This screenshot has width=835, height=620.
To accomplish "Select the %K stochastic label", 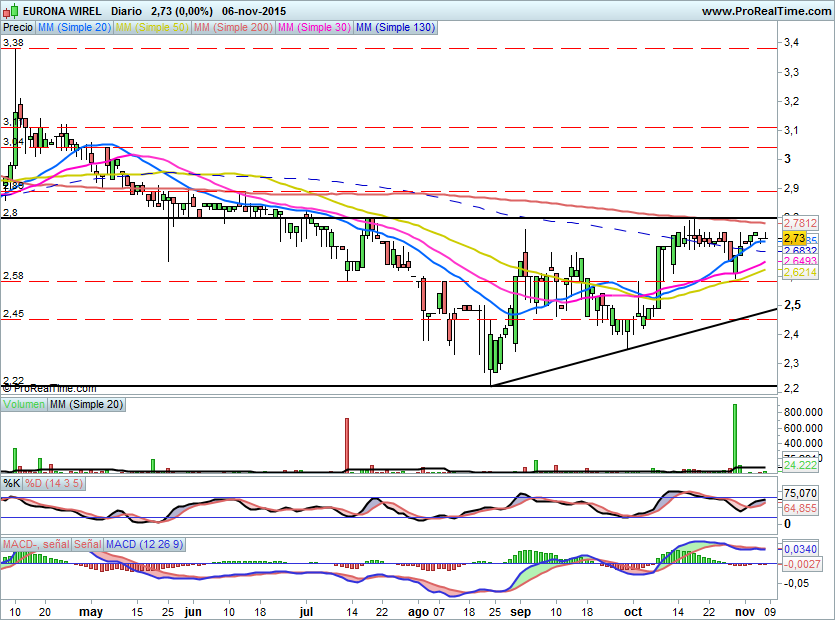I will coord(12,484).
